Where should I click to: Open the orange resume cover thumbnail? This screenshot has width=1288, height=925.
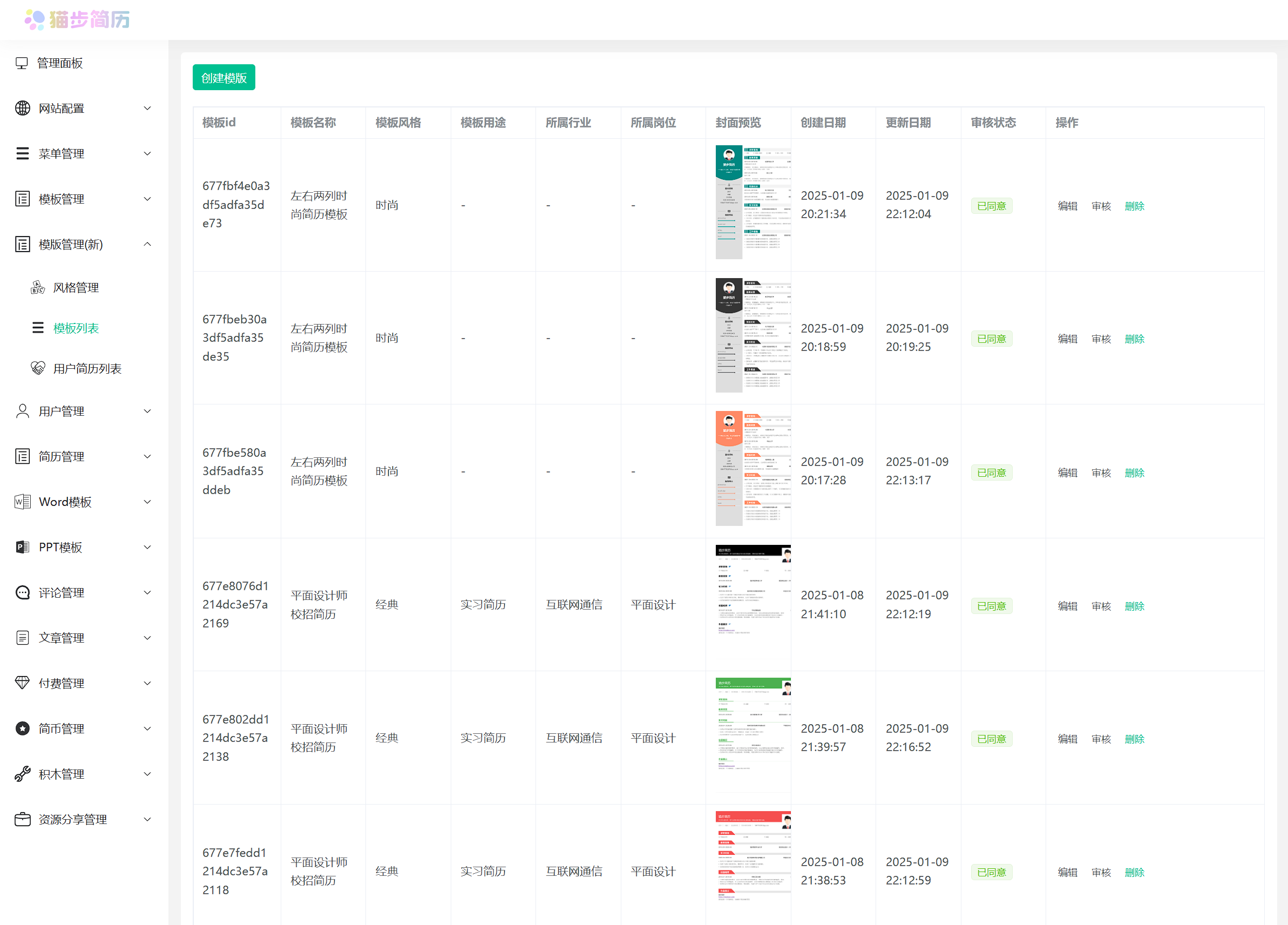753,468
